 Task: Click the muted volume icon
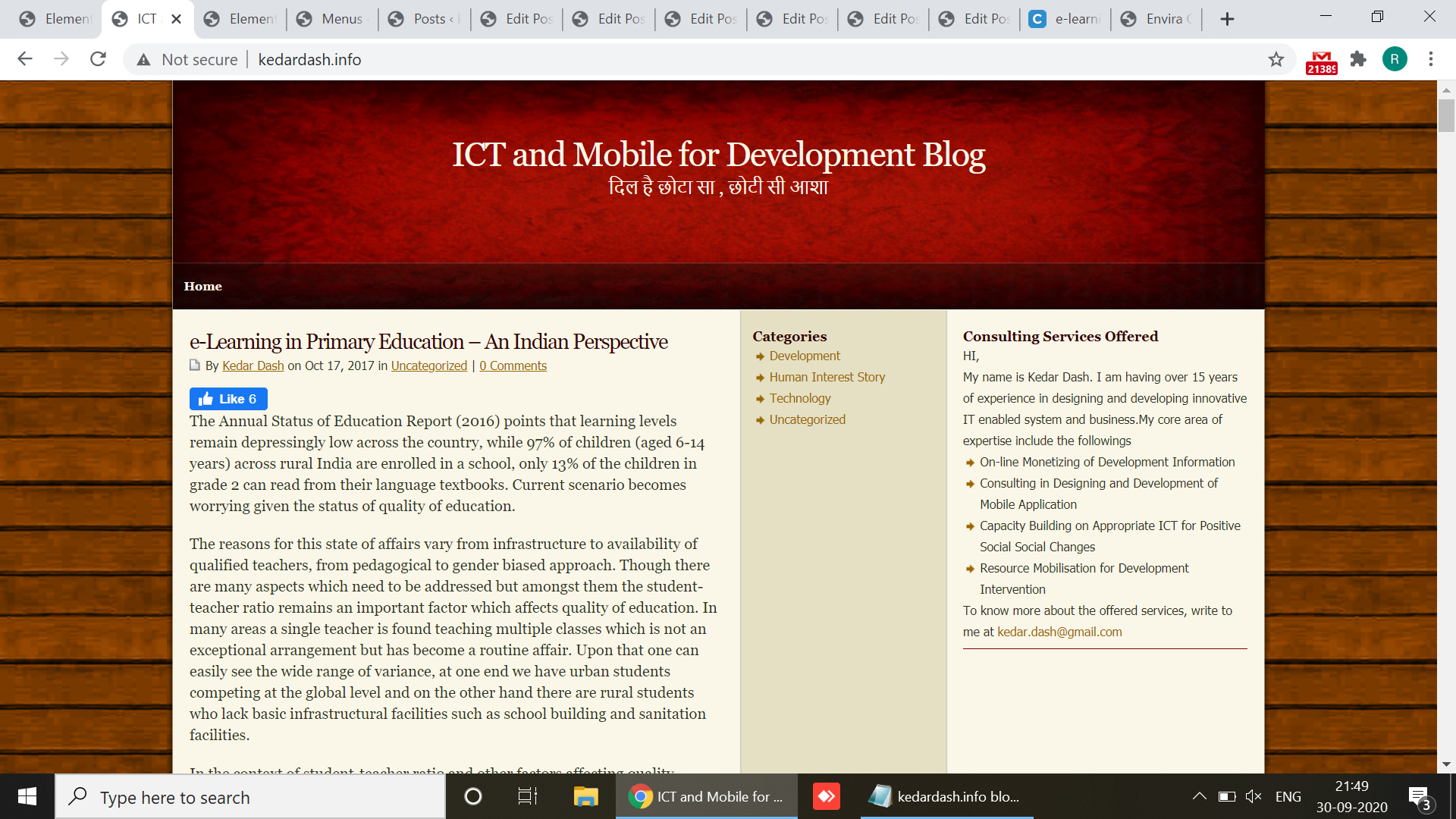[x=1254, y=796]
